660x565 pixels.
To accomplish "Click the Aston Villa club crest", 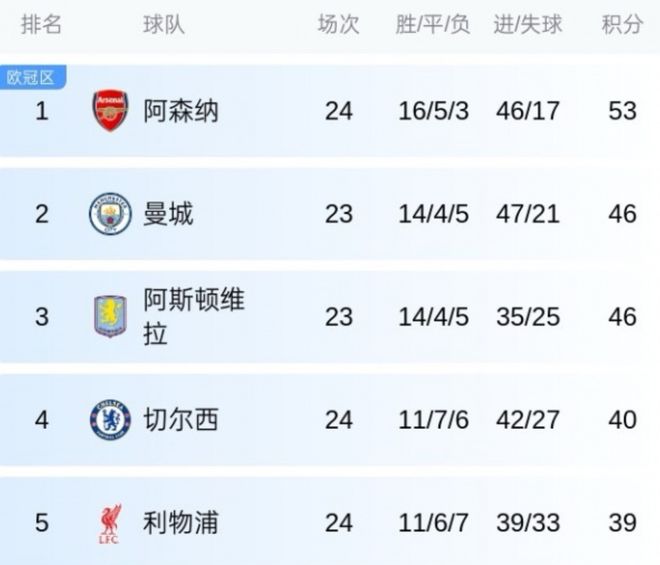I will click(x=110, y=316).
